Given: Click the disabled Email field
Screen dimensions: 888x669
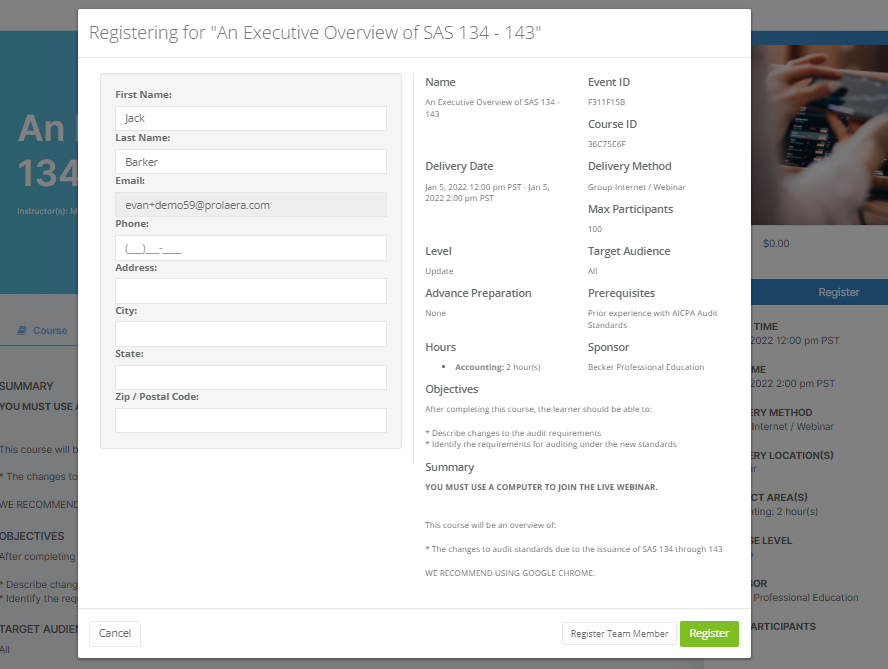Looking at the screenshot, I should [251, 205].
